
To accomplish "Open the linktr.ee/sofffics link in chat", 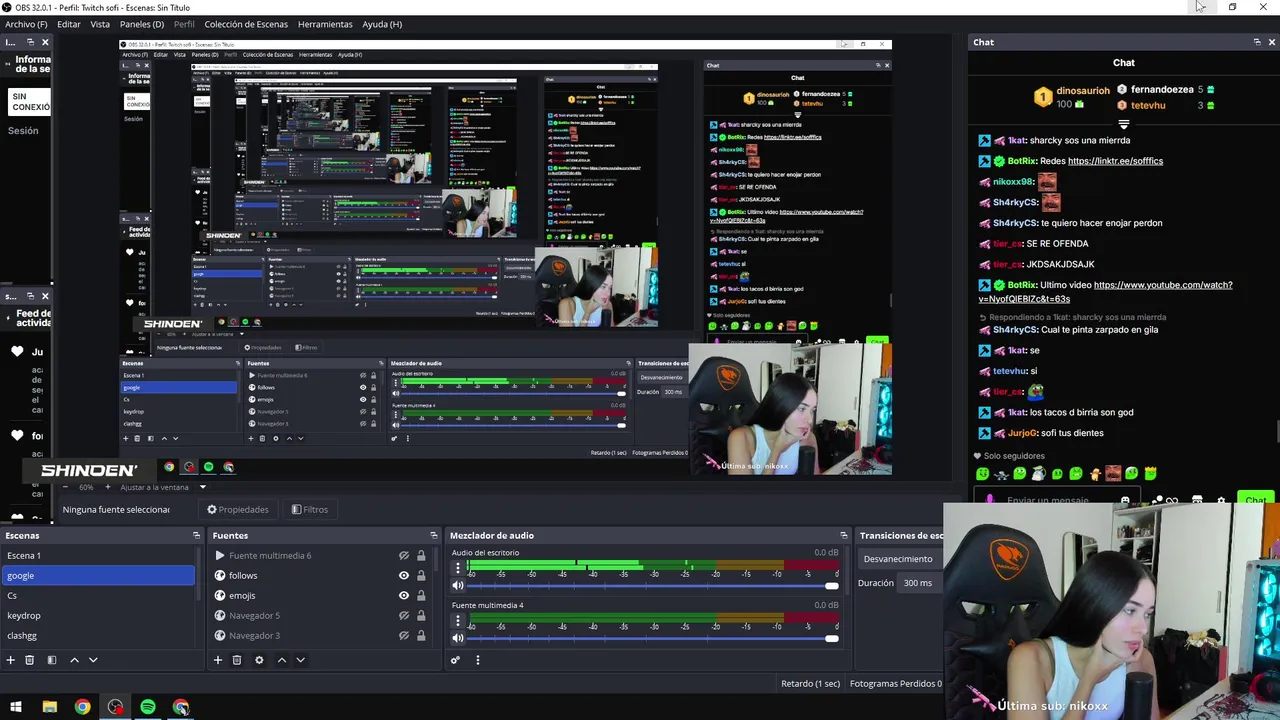I will pyautogui.click(x=1115, y=161).
